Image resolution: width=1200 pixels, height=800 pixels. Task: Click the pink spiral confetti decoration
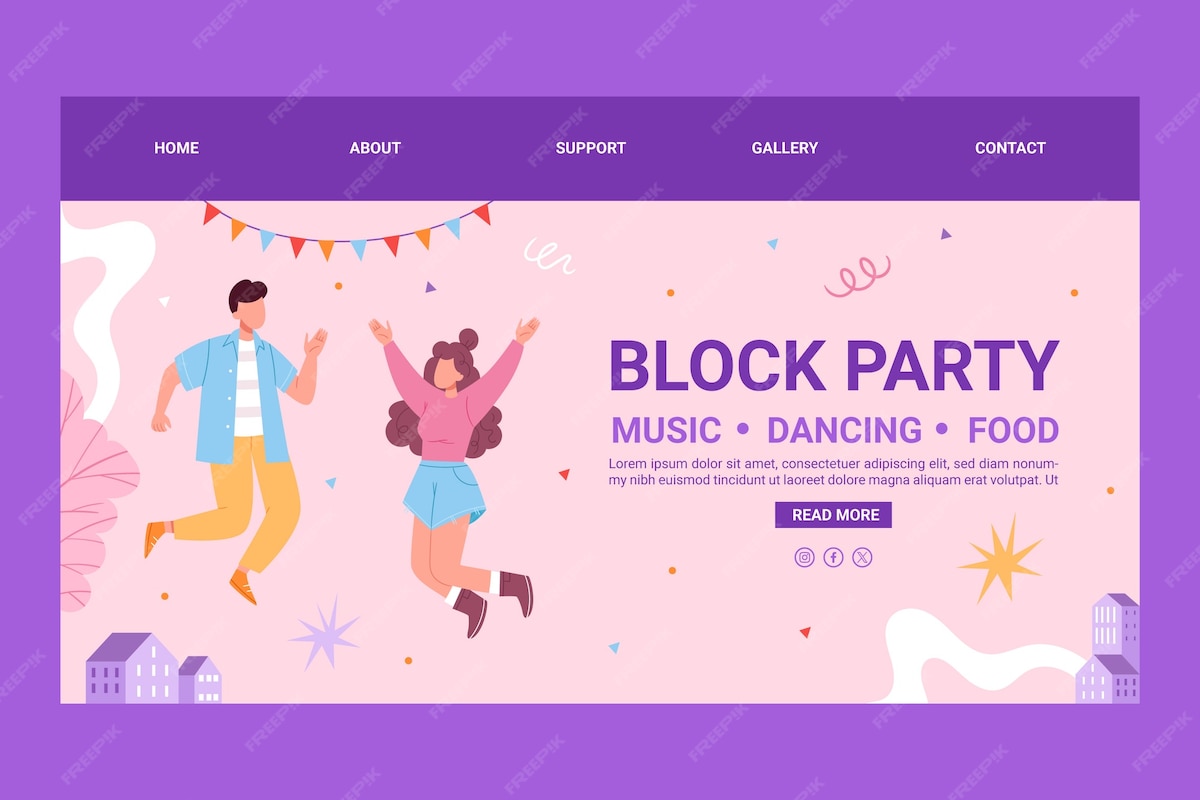(858, 276)
